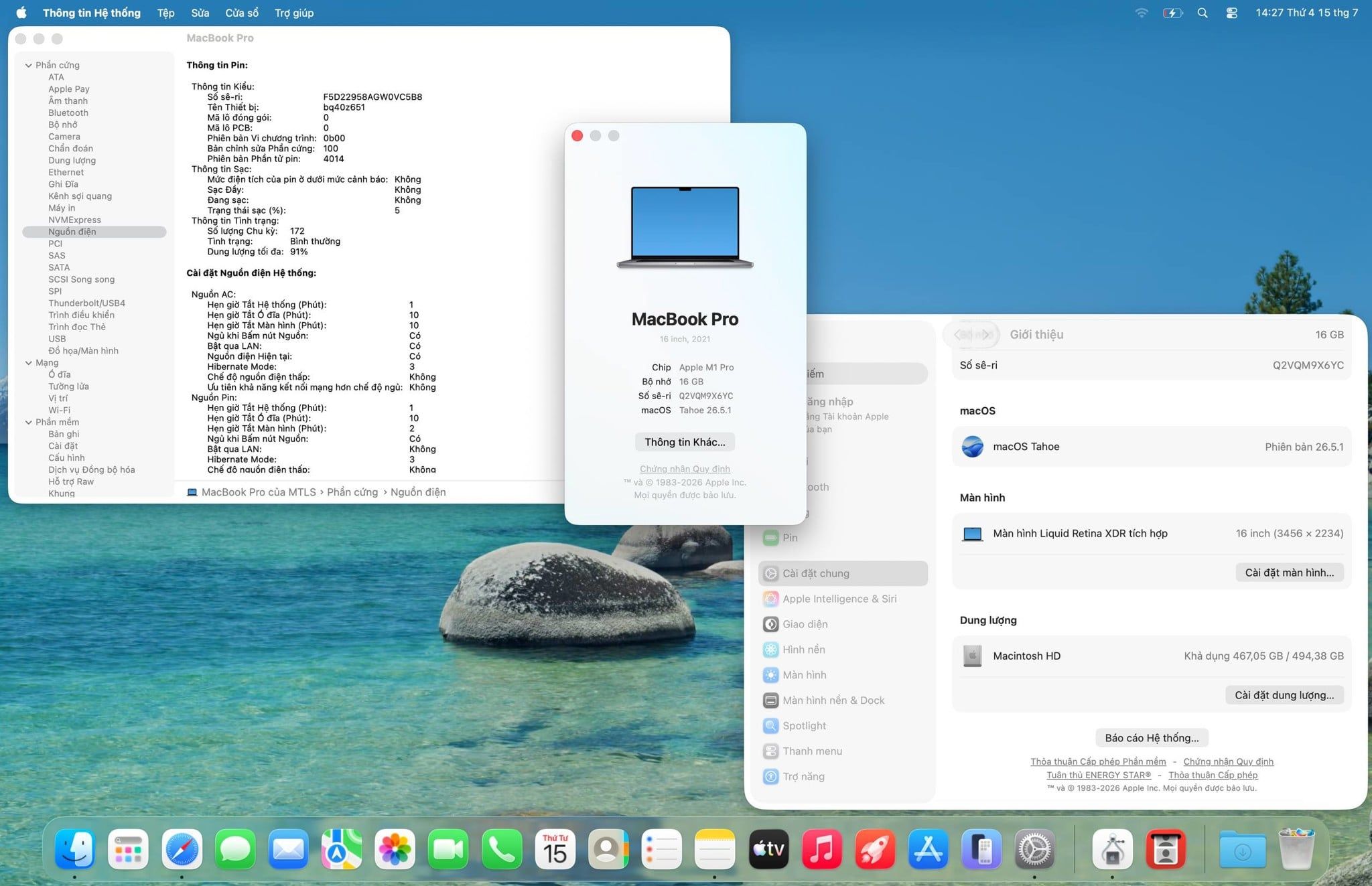This screenshot has width=1372, height=886.
Task: Open the Downloads folder in the Dock
Action: [x=1243, y=849]
